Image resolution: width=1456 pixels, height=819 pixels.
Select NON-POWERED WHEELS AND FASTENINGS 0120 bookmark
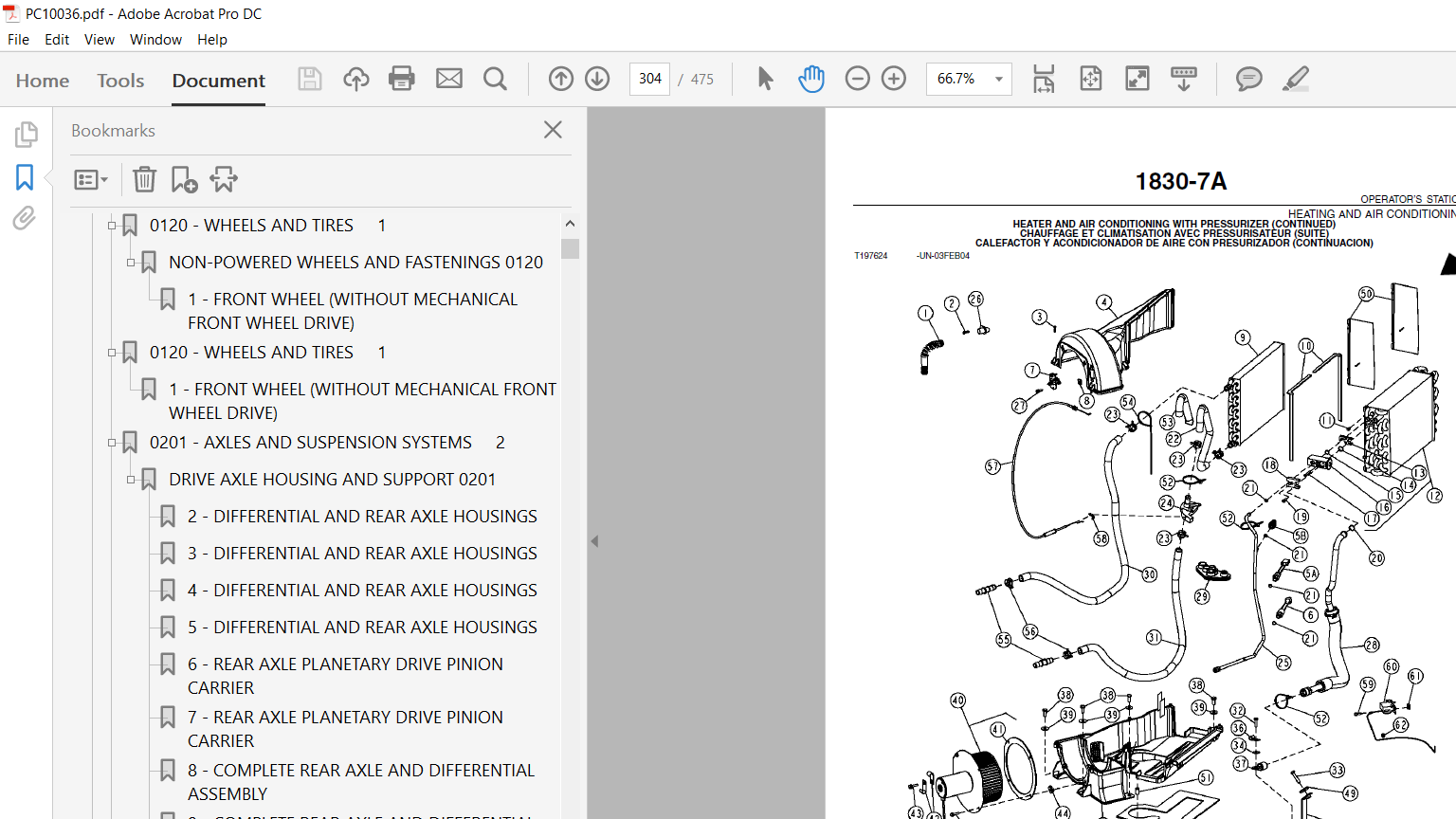pyautogui.click(x=355, y=263)
